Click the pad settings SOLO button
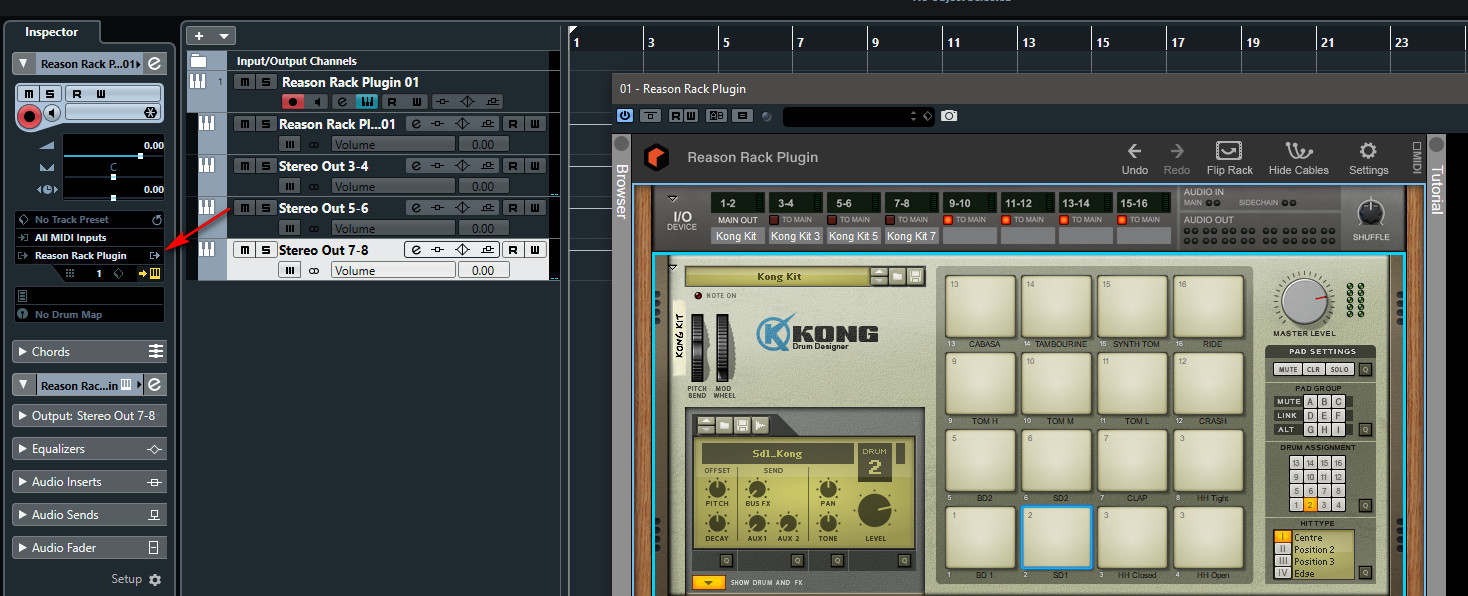Viewport: 1468px width, 596px height. [x=1340, y=370]
